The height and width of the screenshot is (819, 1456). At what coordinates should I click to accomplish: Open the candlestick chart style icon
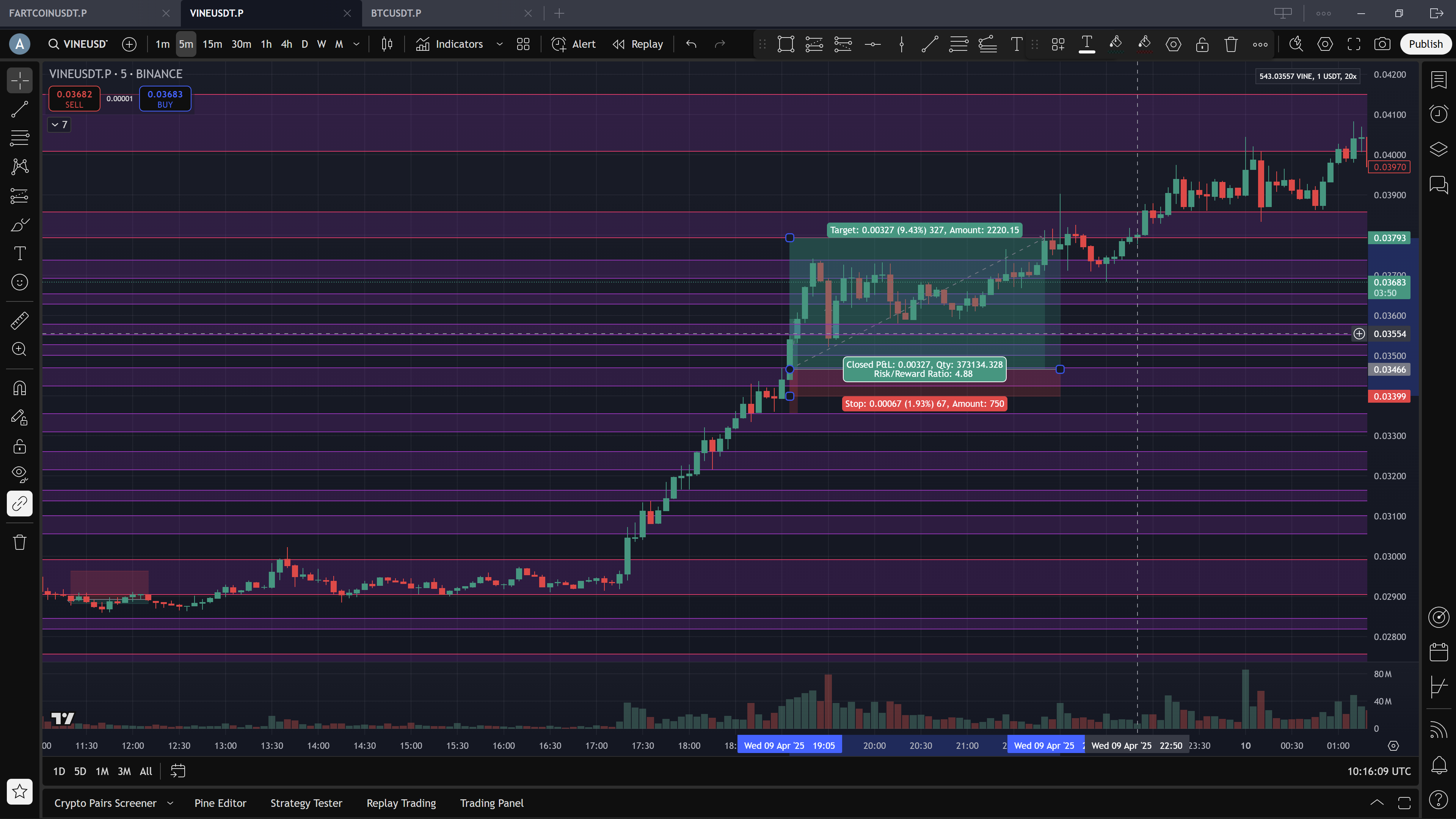click(387, 44)
